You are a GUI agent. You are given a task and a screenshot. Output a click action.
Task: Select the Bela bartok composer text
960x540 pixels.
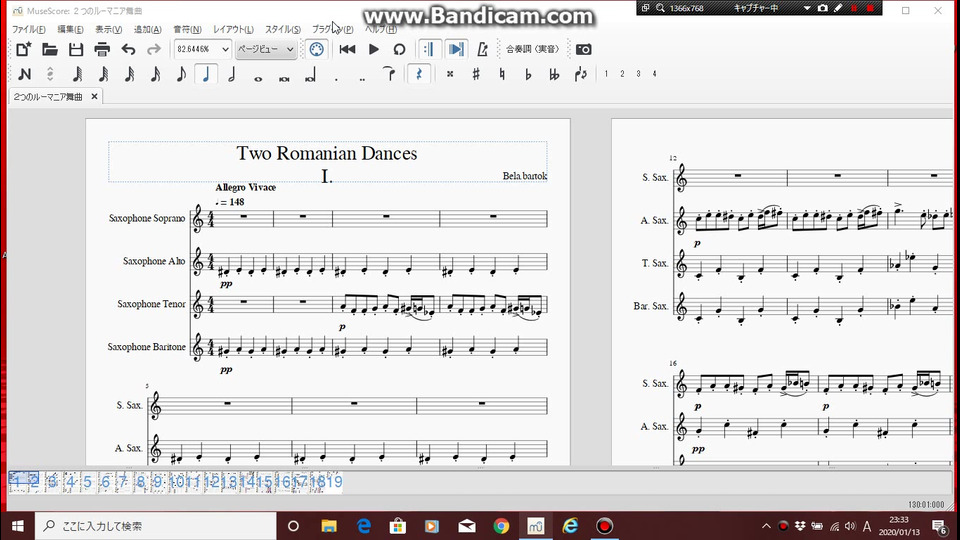[x=525, y=176]
